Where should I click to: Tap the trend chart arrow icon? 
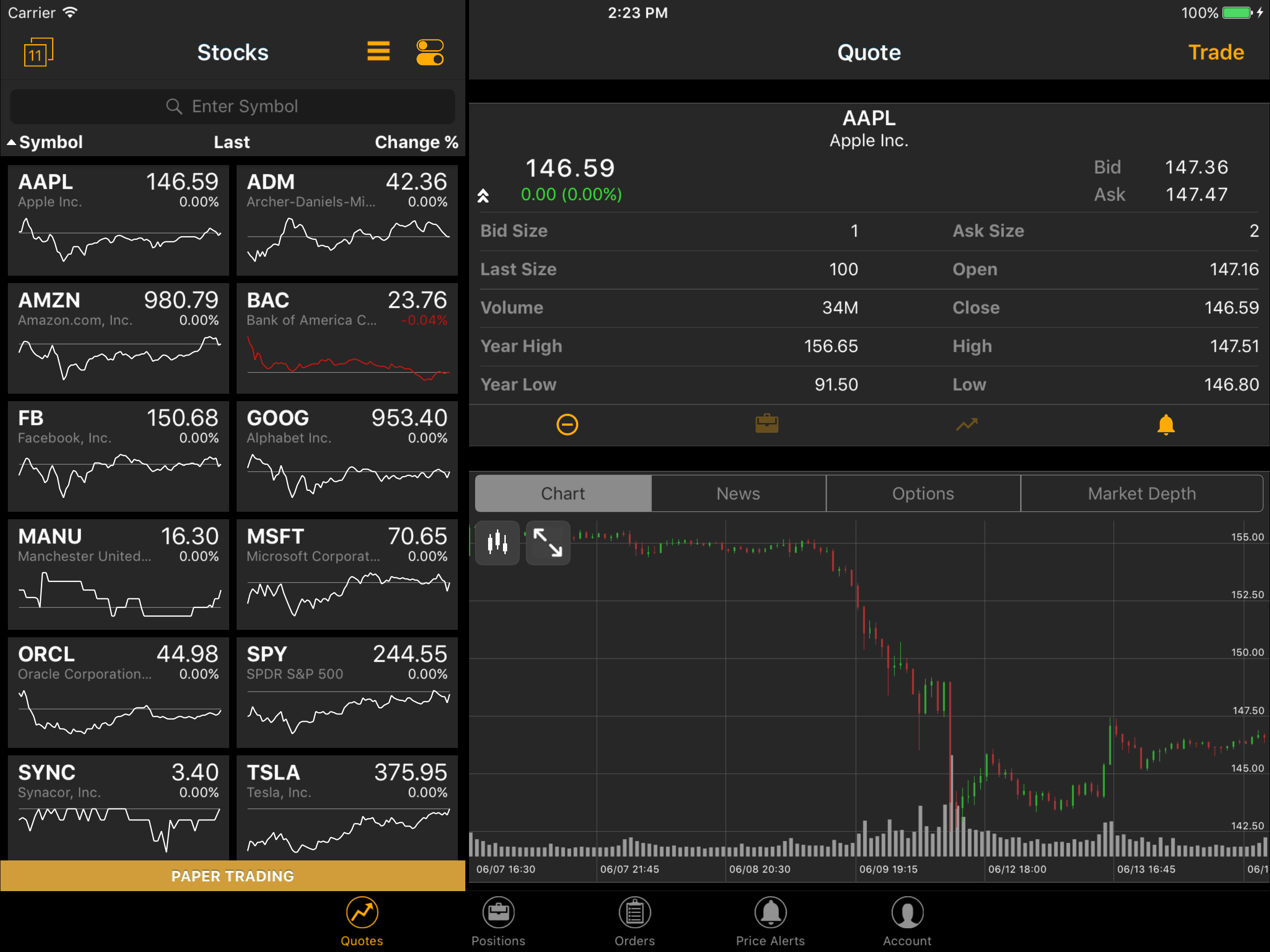[x=966, y=424]
